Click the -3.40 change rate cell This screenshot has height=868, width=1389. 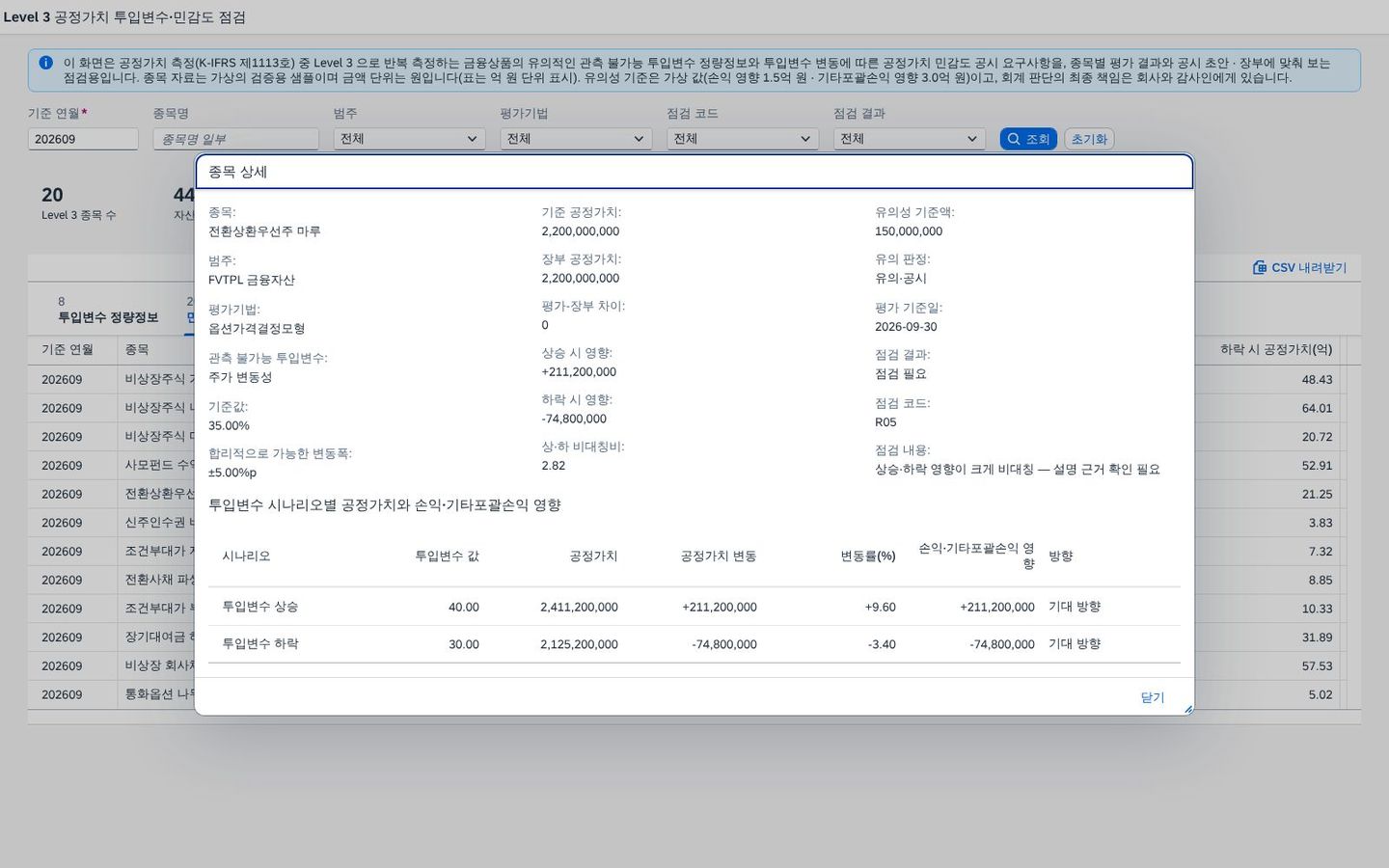point(882,644)
